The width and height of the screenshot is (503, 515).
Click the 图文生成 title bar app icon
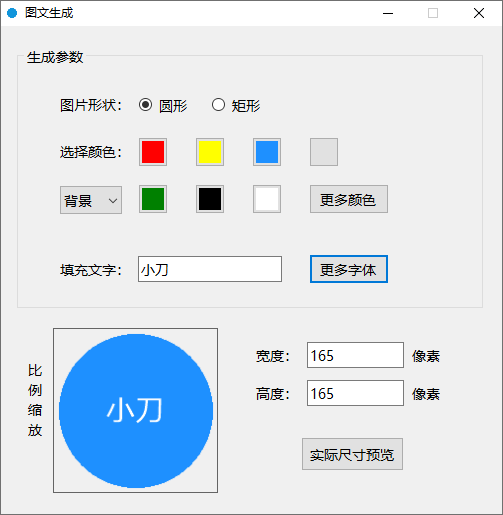[12, 13]
